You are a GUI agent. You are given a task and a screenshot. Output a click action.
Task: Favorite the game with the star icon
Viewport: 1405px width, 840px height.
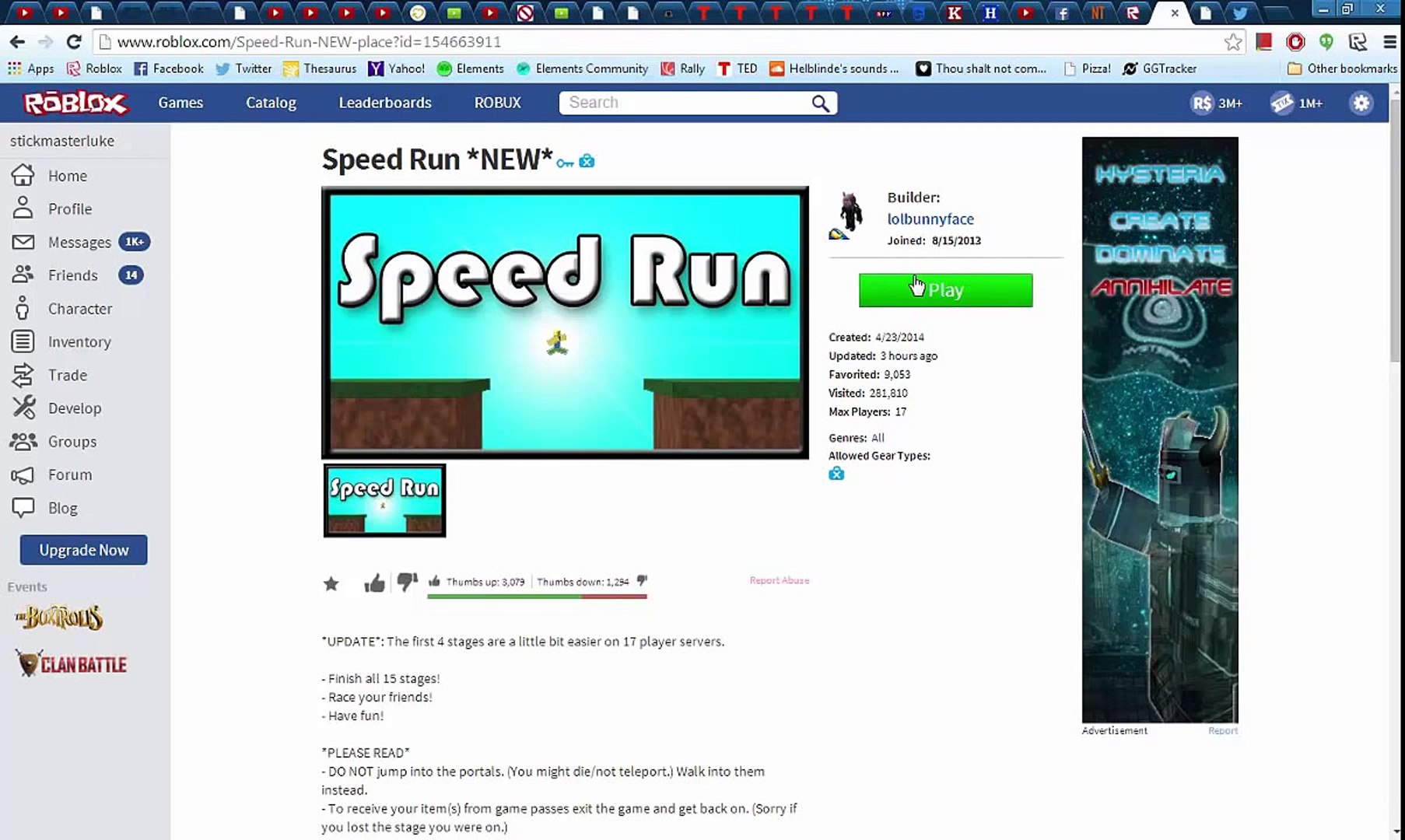click(331, 583)
